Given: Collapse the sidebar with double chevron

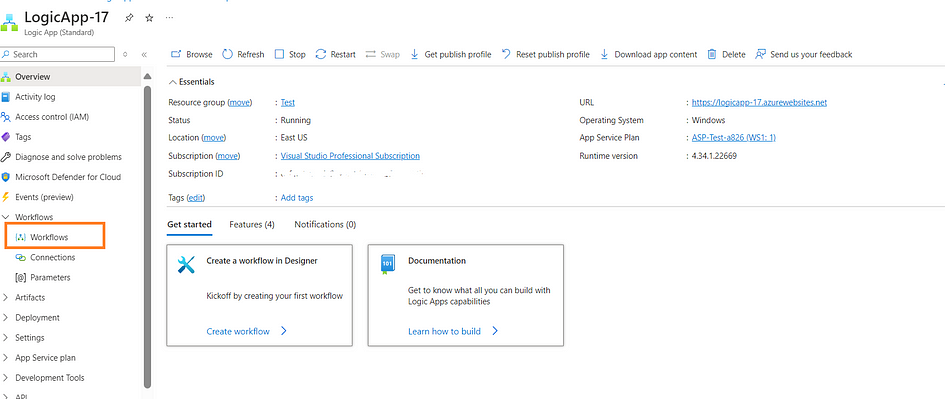Looking at the screenshot, I should coord(144,54).
